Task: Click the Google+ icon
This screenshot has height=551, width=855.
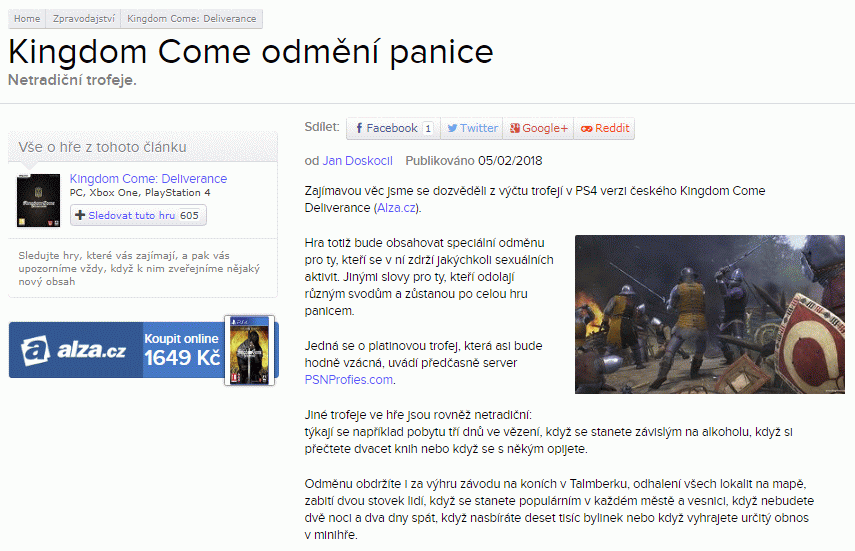Action: [x=515, y=128]
